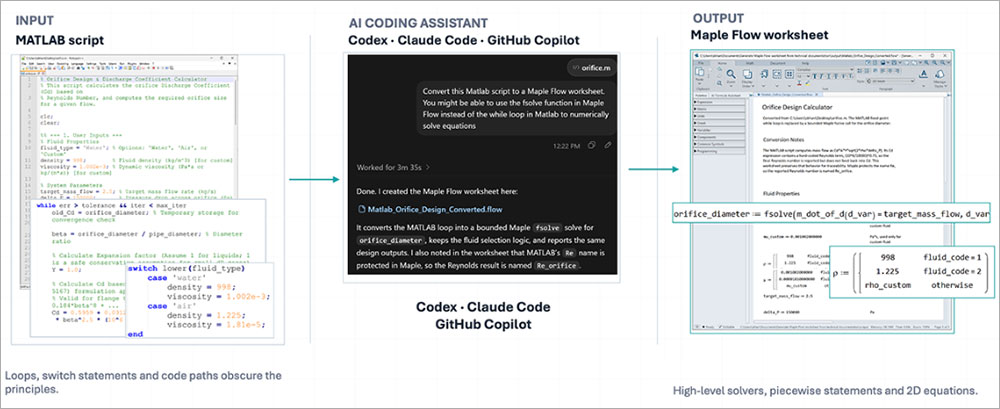Open Notepad++ Settings menu
Viewport: 1000px width, 409px height.
click(x=91, y=64)
